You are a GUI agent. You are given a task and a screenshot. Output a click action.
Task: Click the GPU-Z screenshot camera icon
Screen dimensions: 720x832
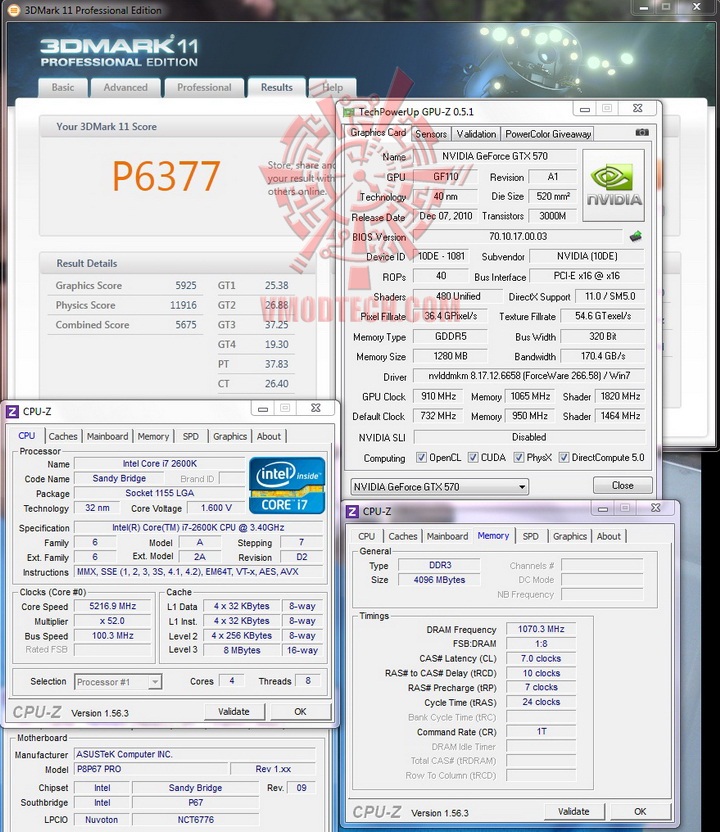tap(641, 133)
